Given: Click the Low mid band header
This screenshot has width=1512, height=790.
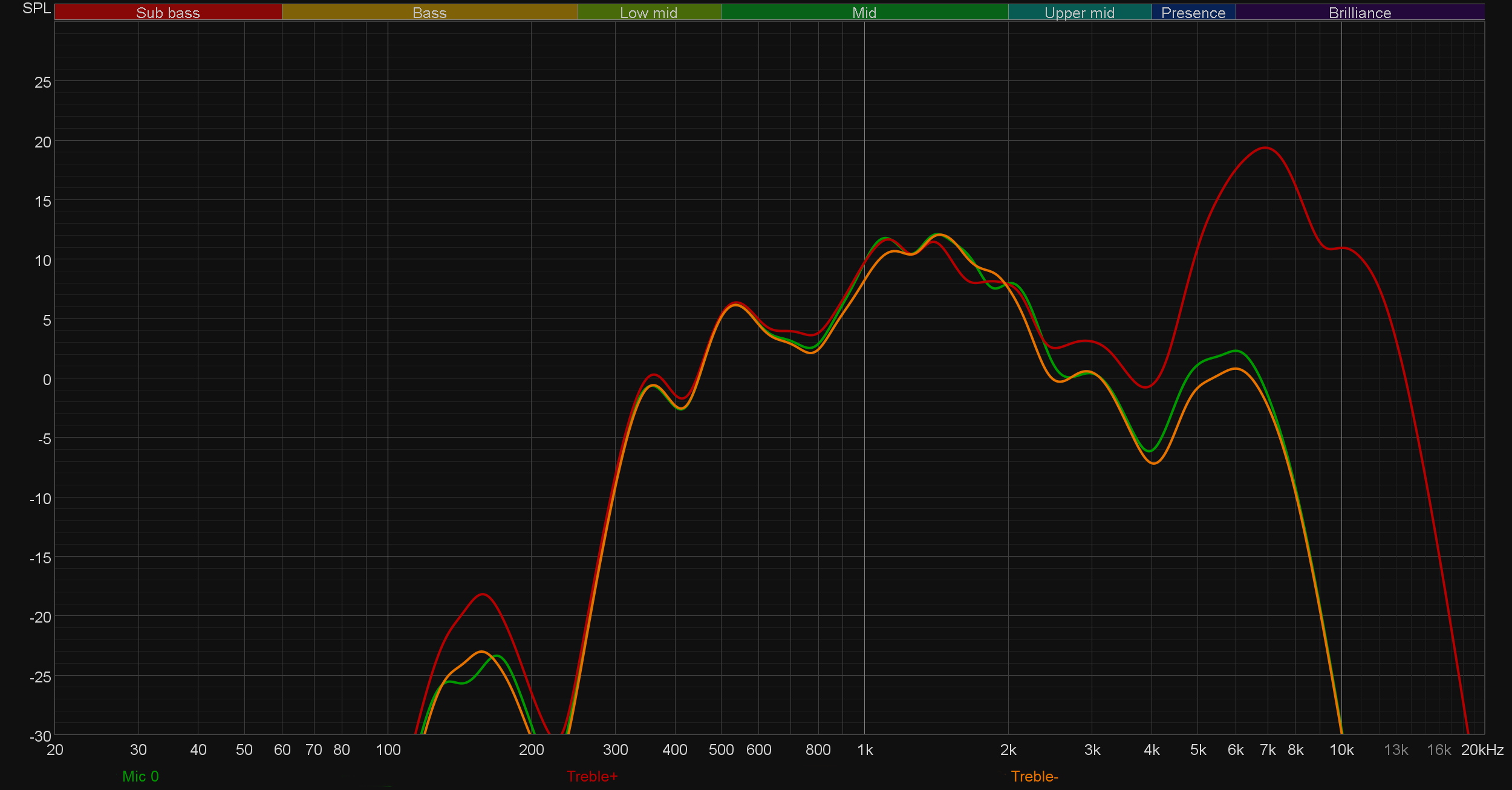Looking at the screenshot, I should (x=648, y=13).
